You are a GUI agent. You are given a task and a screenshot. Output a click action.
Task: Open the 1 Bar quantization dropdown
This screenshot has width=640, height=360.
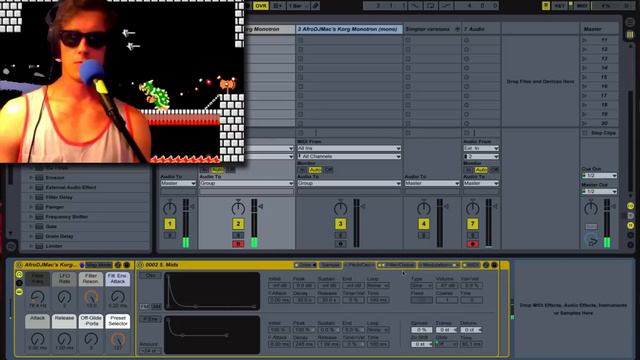[298, 6]
